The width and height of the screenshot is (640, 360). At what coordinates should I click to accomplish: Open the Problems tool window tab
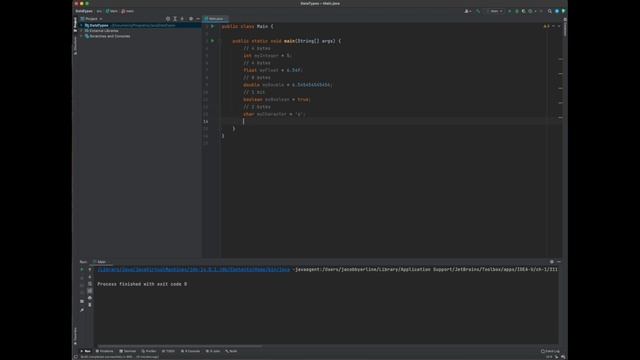tap(104, 351)
